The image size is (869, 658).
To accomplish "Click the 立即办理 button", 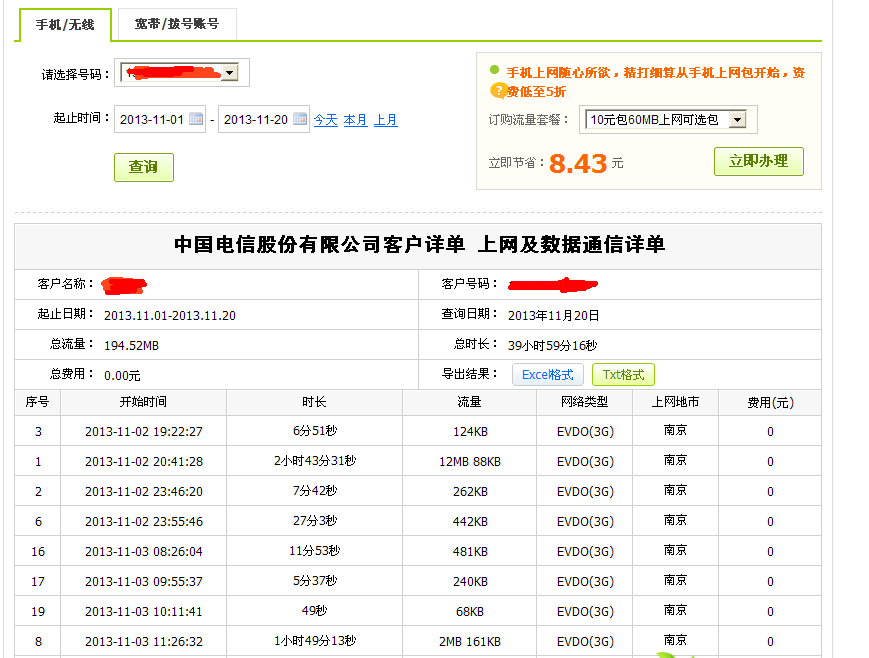I will 759,161.
